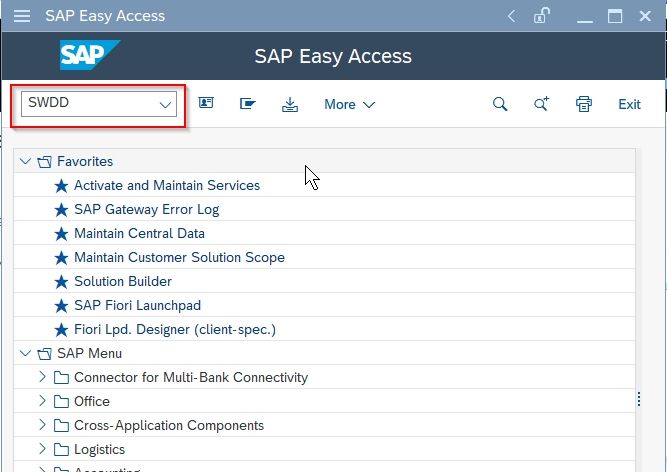
Task: Click Connector for Multi-Bank Connectivity folder icon
Action: click(61, 378)
